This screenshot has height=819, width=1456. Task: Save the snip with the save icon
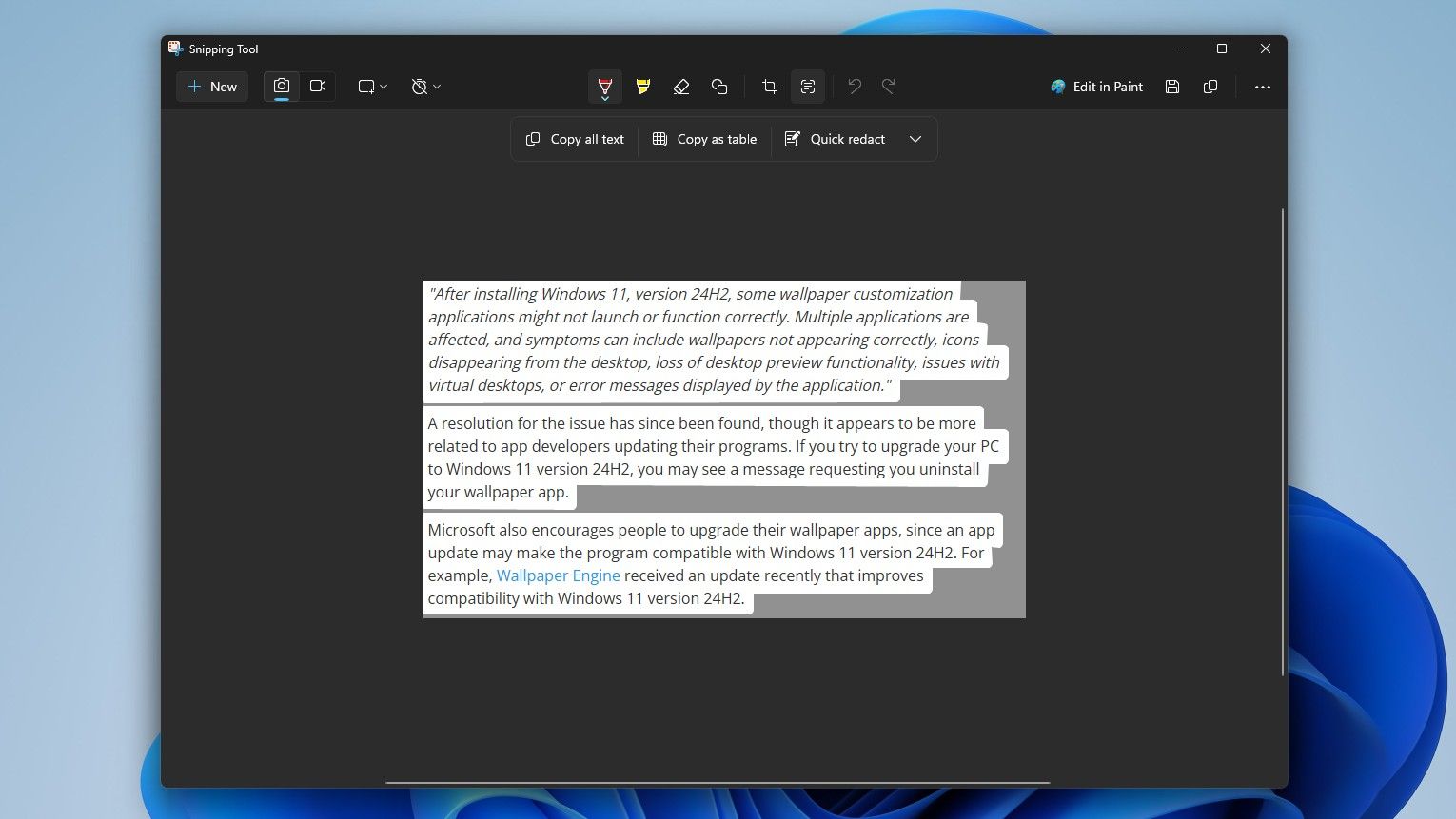[x=1171, y=87]
